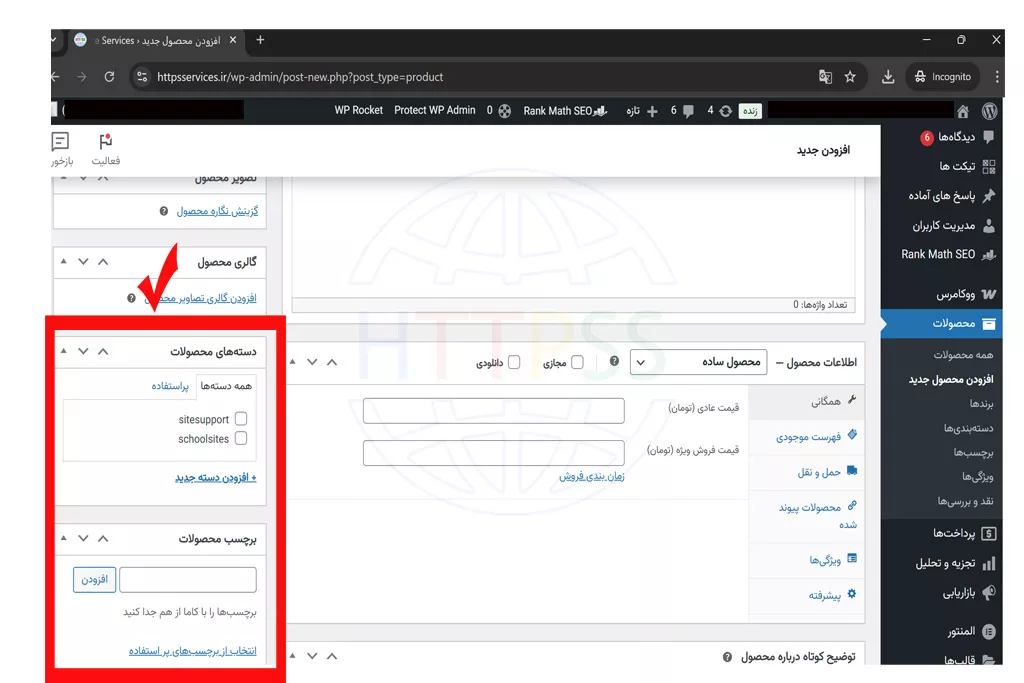
Task: Click the translate page icon in address bar
Action: (825, 77)
